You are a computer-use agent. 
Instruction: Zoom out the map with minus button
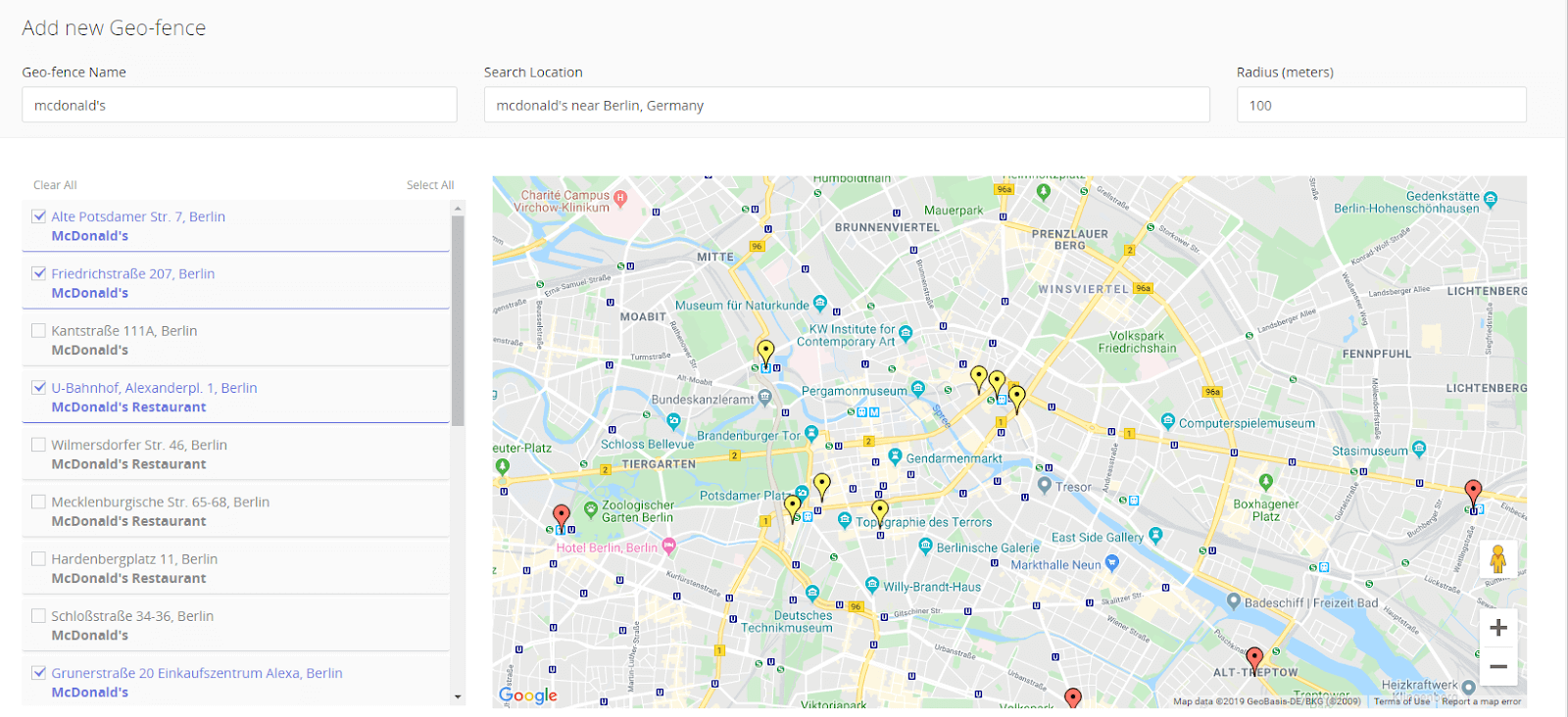[1498, 667]
